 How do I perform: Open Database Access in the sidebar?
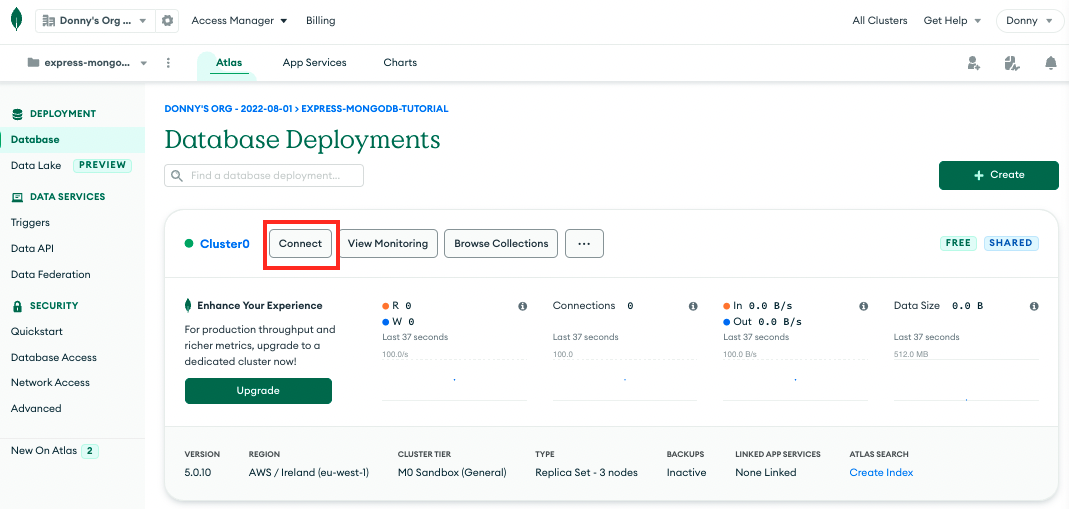tap(54, 358)
